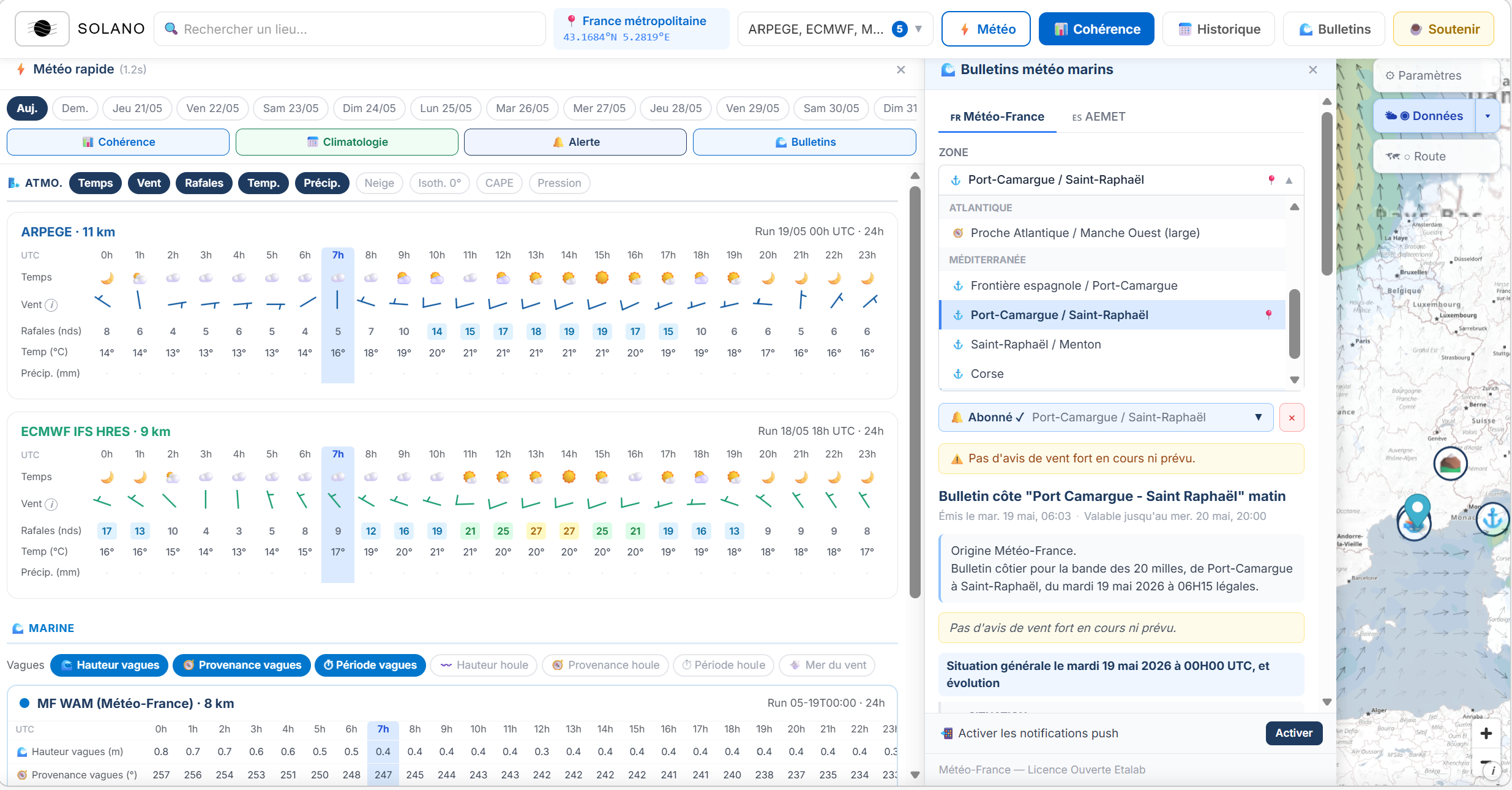The height and width of the screenshot is (790, 1512).
Task: Select Corse zone option
Action: click(1113, 374)
